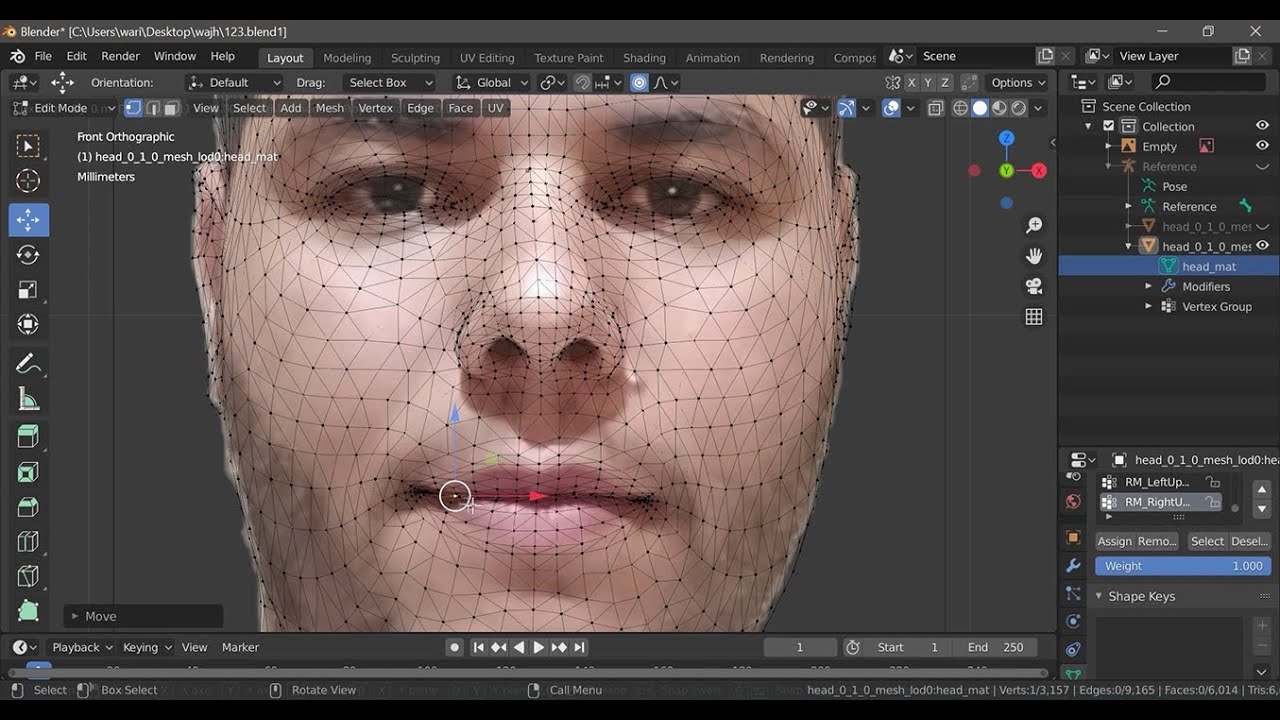This screenshot has width=1280, height=720.
Task: Open the Keying dropdown in timeline
Action: pyautogui.click(x=147, y=647)
